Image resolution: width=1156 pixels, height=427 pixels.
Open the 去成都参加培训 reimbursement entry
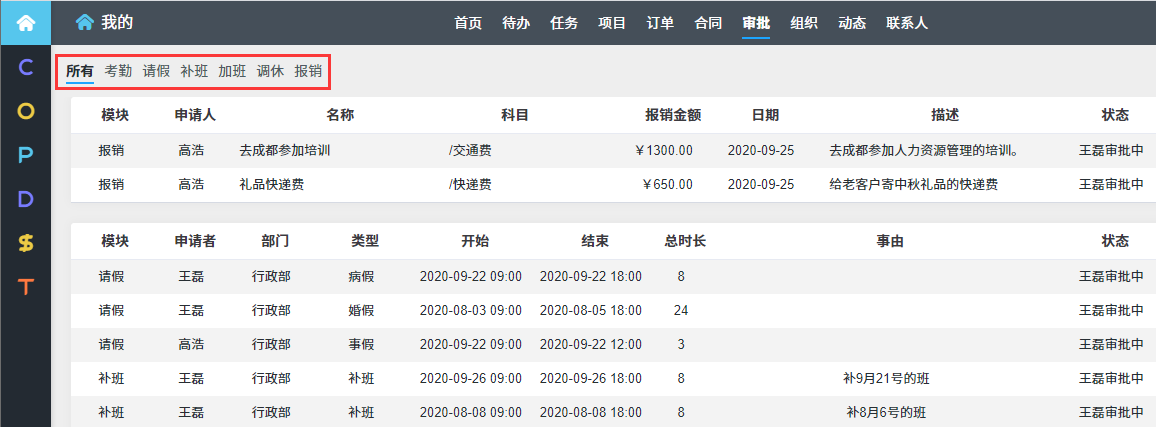(x=285, y=151)
